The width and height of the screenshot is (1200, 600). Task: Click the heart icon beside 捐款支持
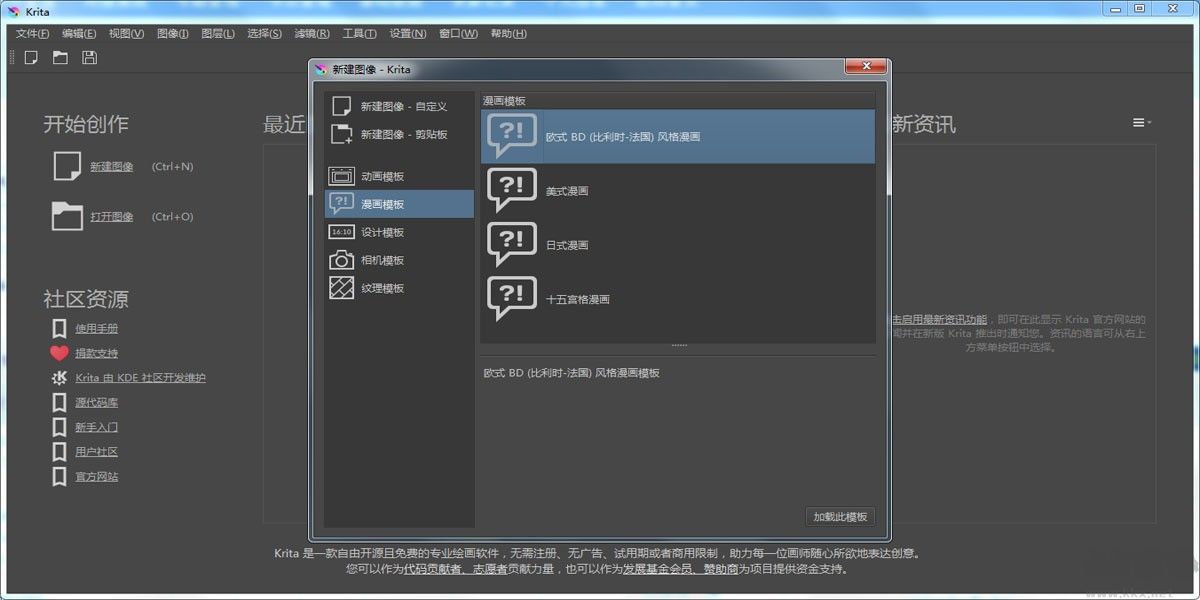pos(58,352)
